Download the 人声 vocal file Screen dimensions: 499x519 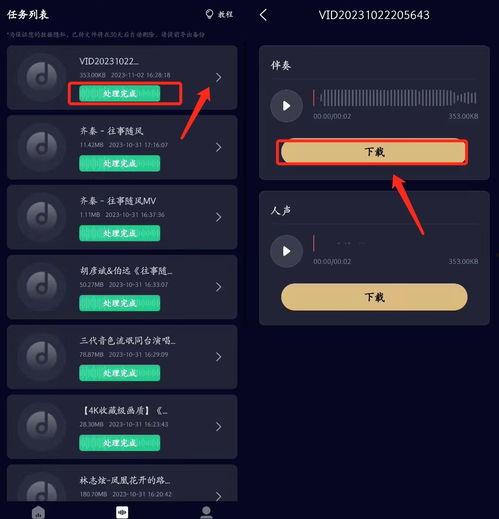[x=374, y=297]
